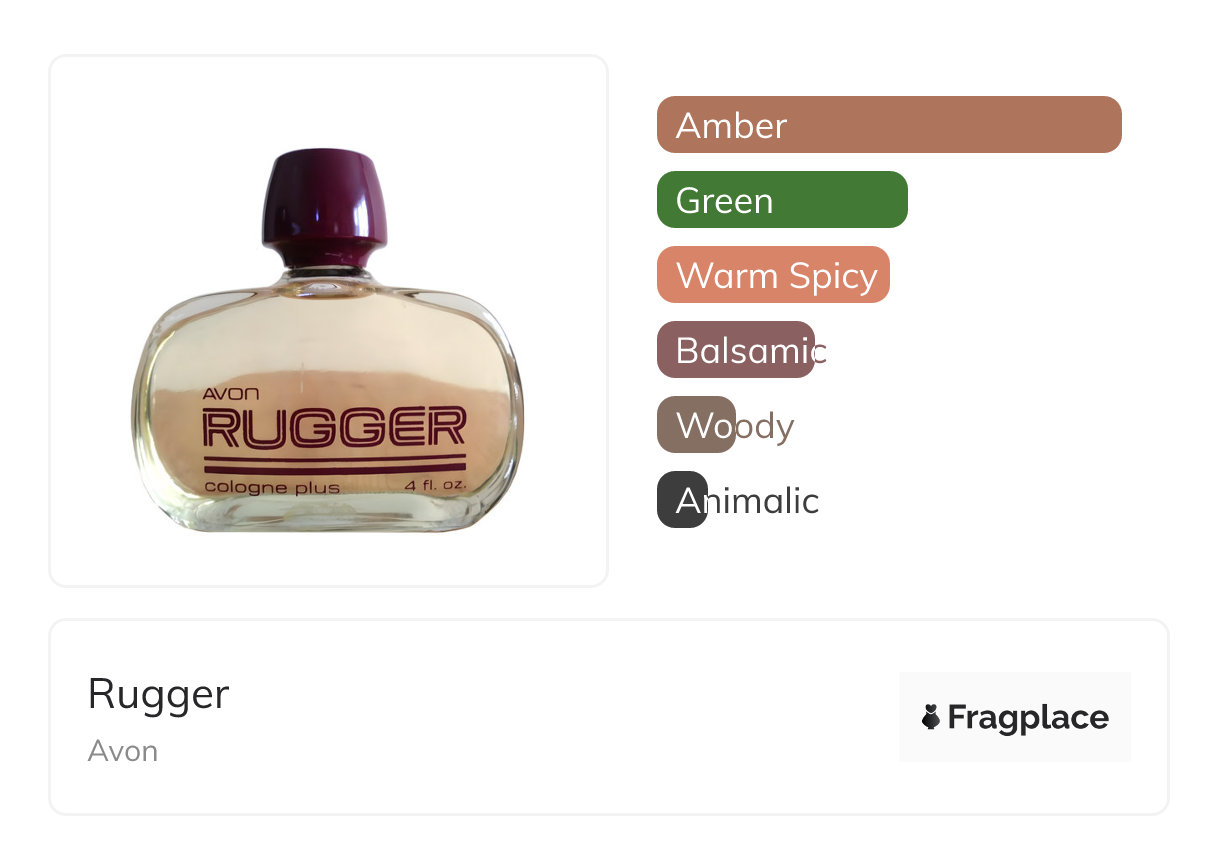
Task: Click the '4 fl. oz.' bottle text
Action: [x=435, y=486]
